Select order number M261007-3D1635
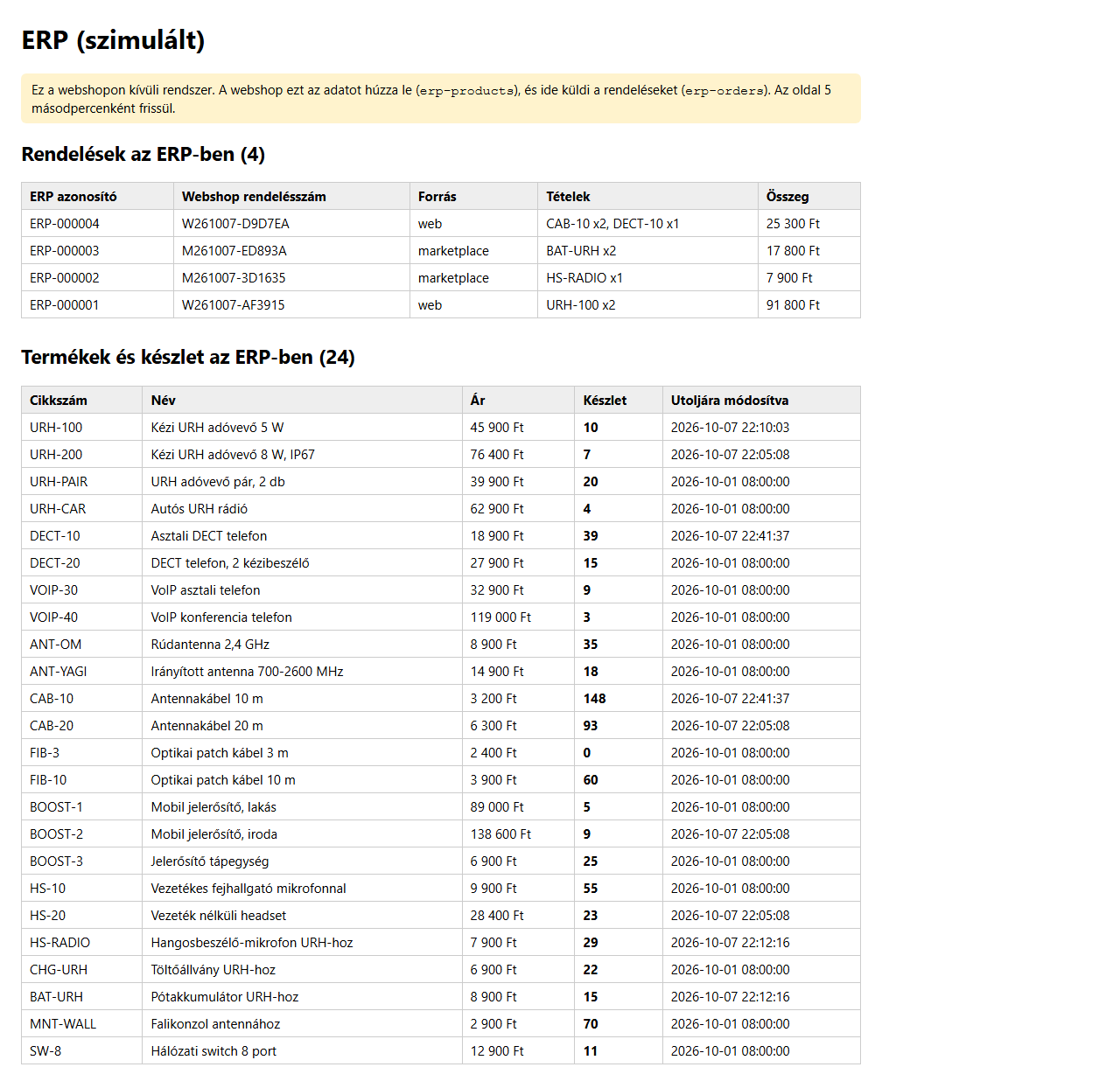This screenshot has width=1120, height=1088. pyautogui.click(x=234, y=278)
